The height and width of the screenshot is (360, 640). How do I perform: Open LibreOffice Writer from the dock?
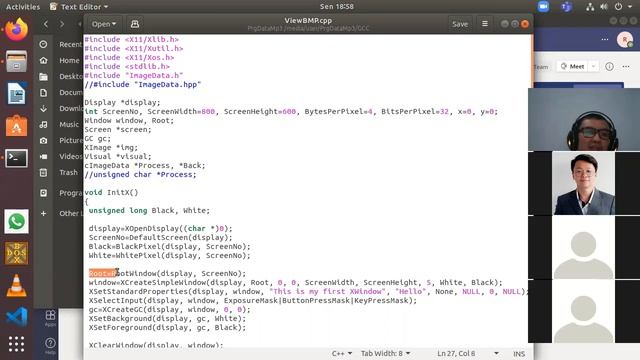[x=16, y=93]
